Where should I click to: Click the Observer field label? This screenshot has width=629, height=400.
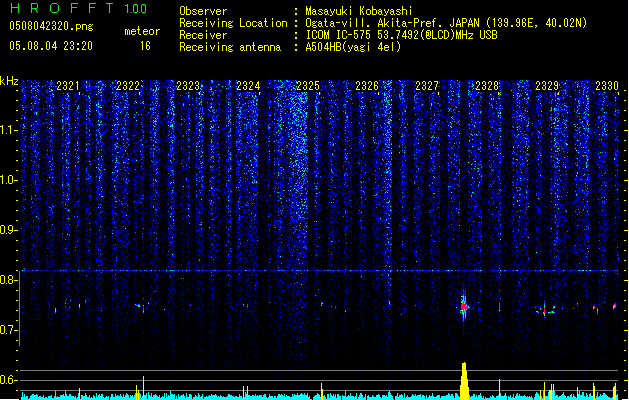[x=203, y=11]
